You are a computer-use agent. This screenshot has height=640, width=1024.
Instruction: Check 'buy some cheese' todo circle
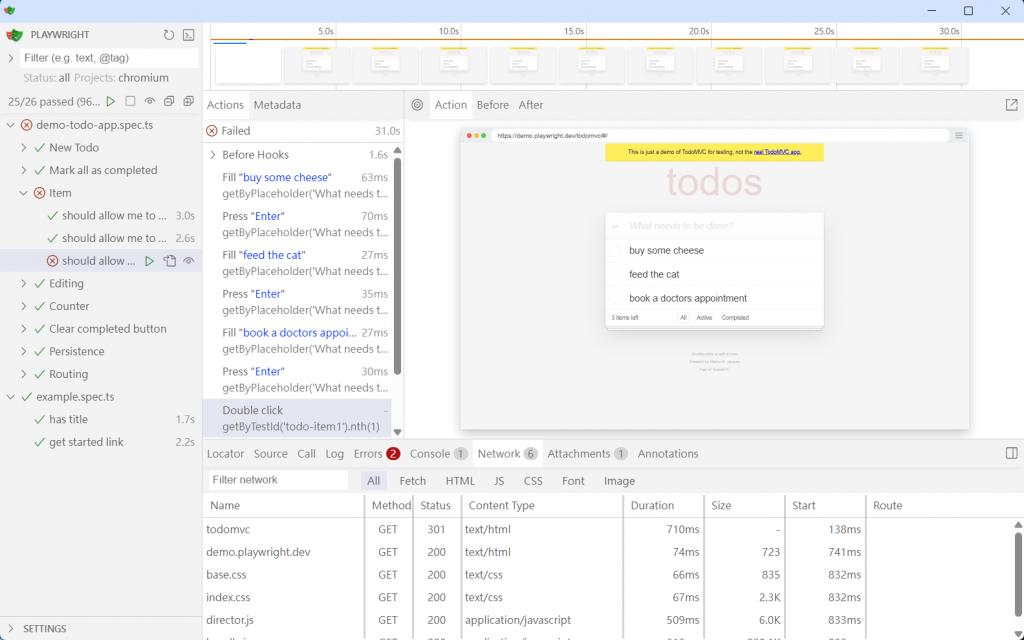tap(615, 251)
